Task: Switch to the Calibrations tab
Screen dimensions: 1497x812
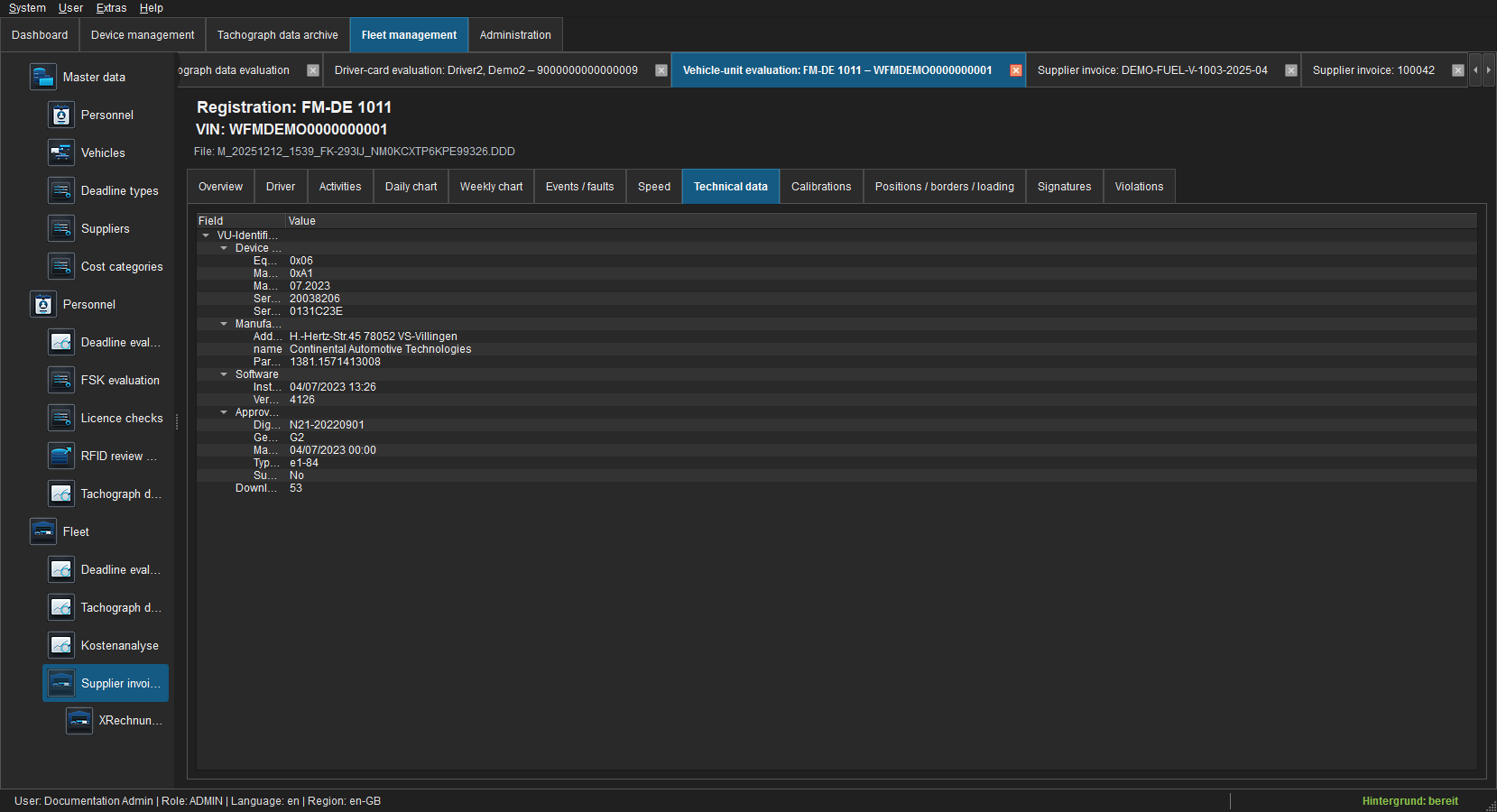Action: coord(821,187)
